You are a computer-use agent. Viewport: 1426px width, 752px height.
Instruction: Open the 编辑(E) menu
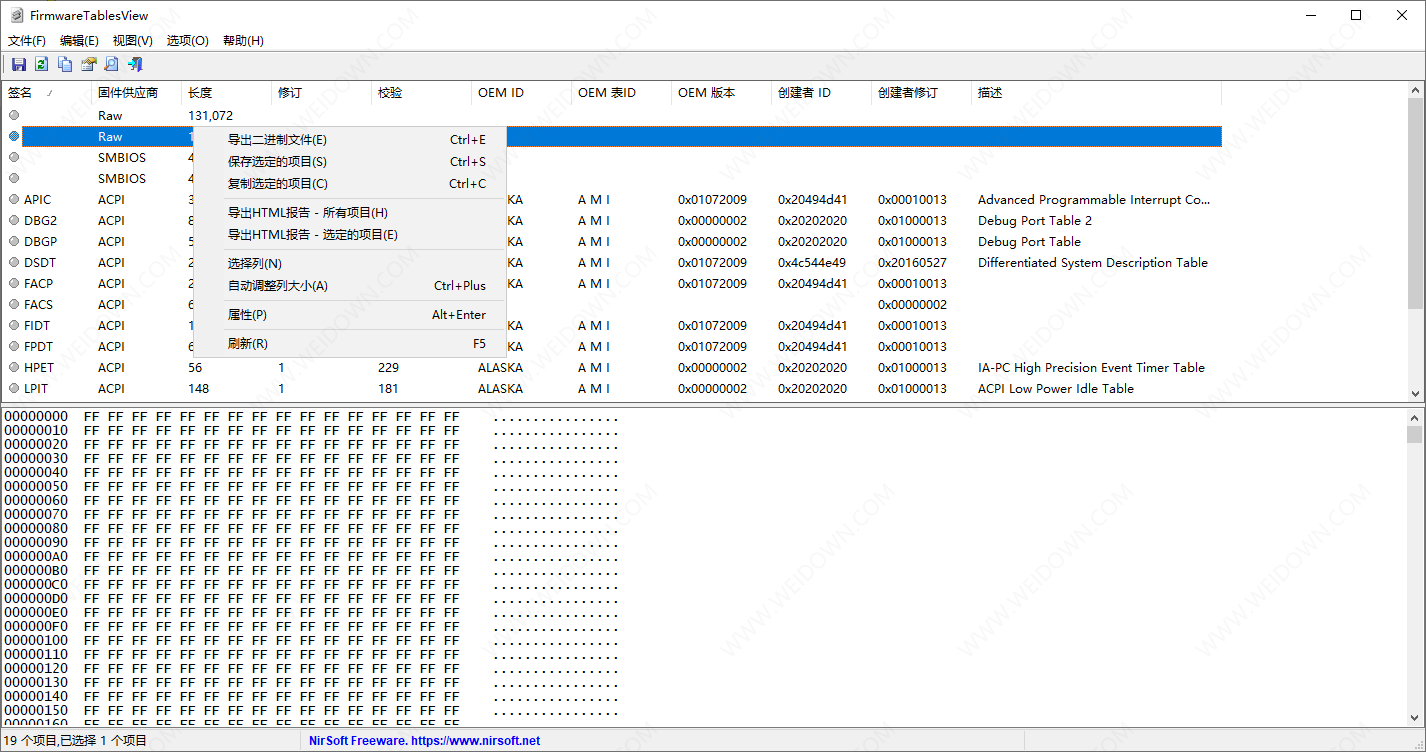[79, 41]
